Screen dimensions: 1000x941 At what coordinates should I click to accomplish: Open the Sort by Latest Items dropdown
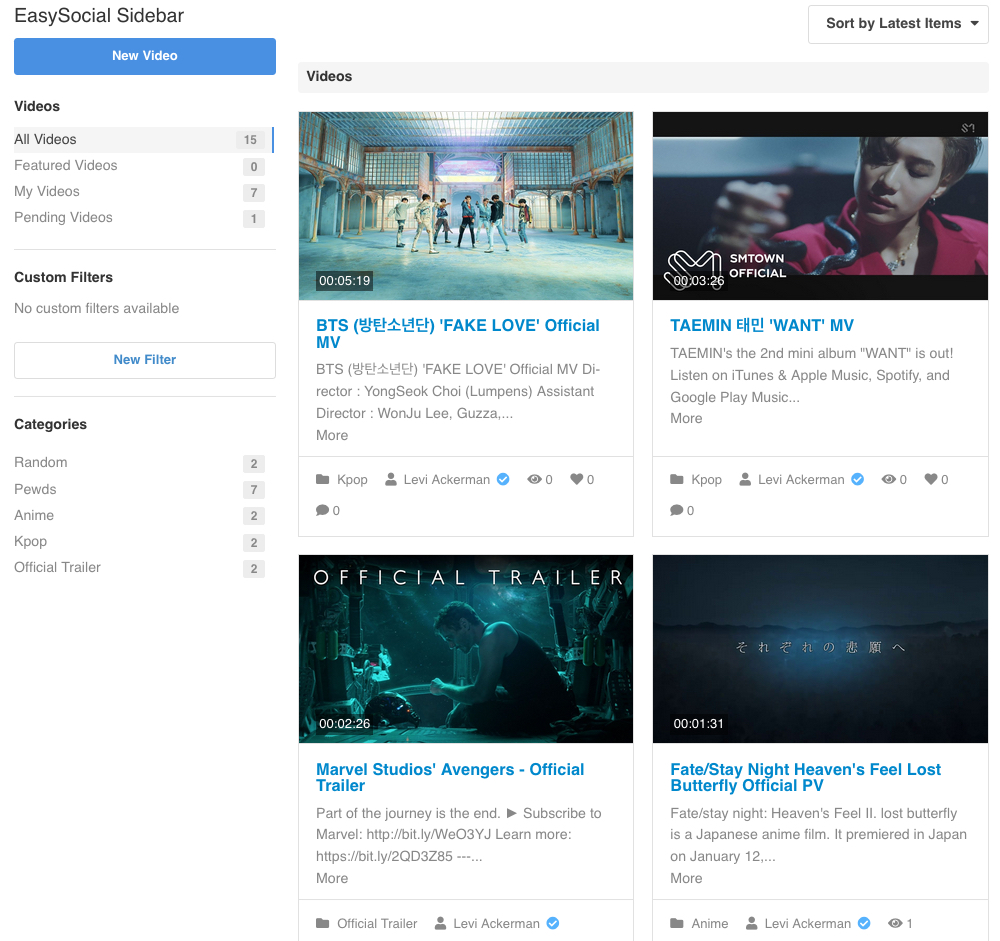click(898, 24)
